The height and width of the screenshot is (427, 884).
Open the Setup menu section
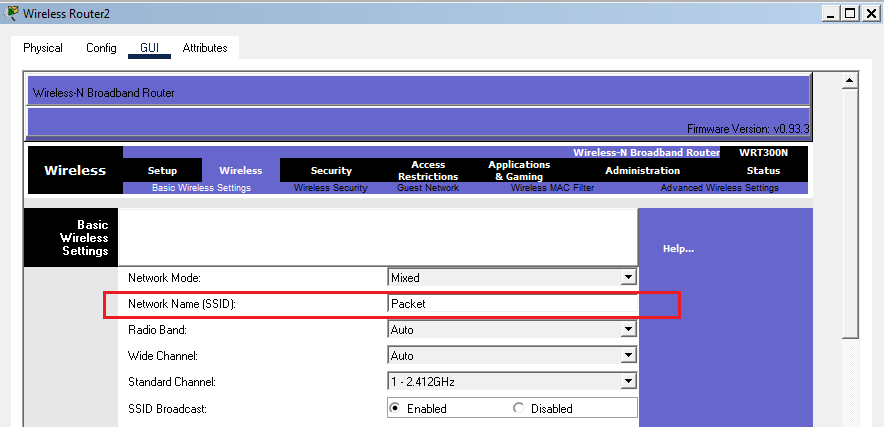coord(162,171)
